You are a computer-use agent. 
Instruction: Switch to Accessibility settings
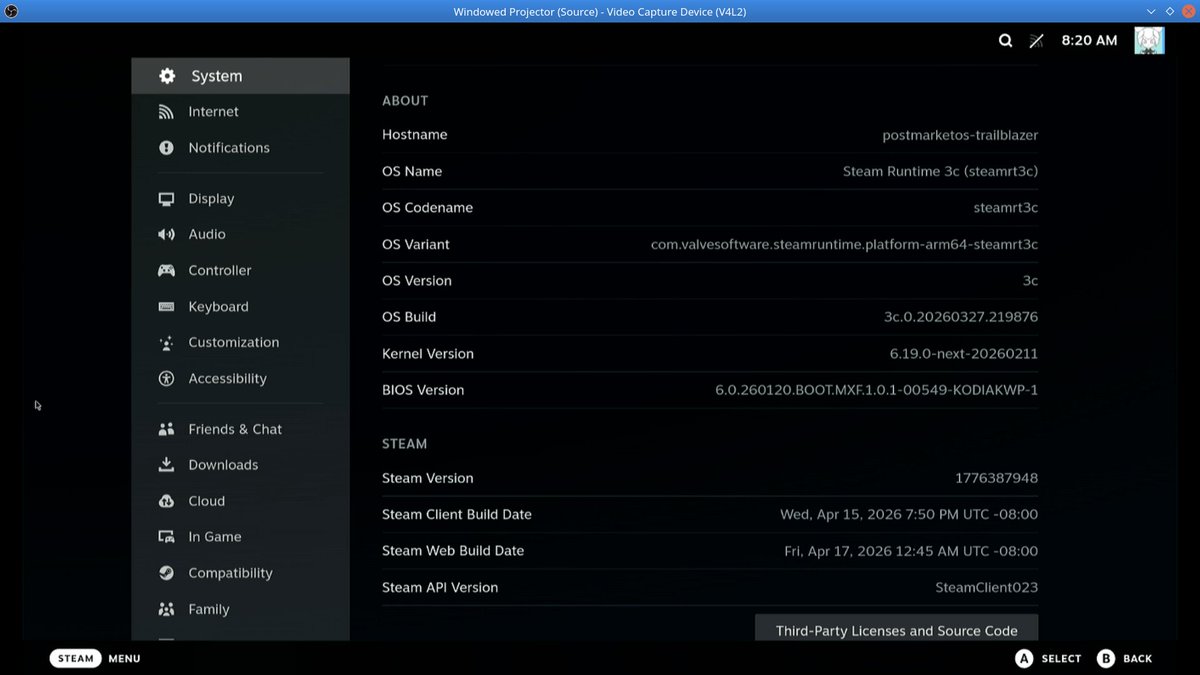click(x=240, y=379)
